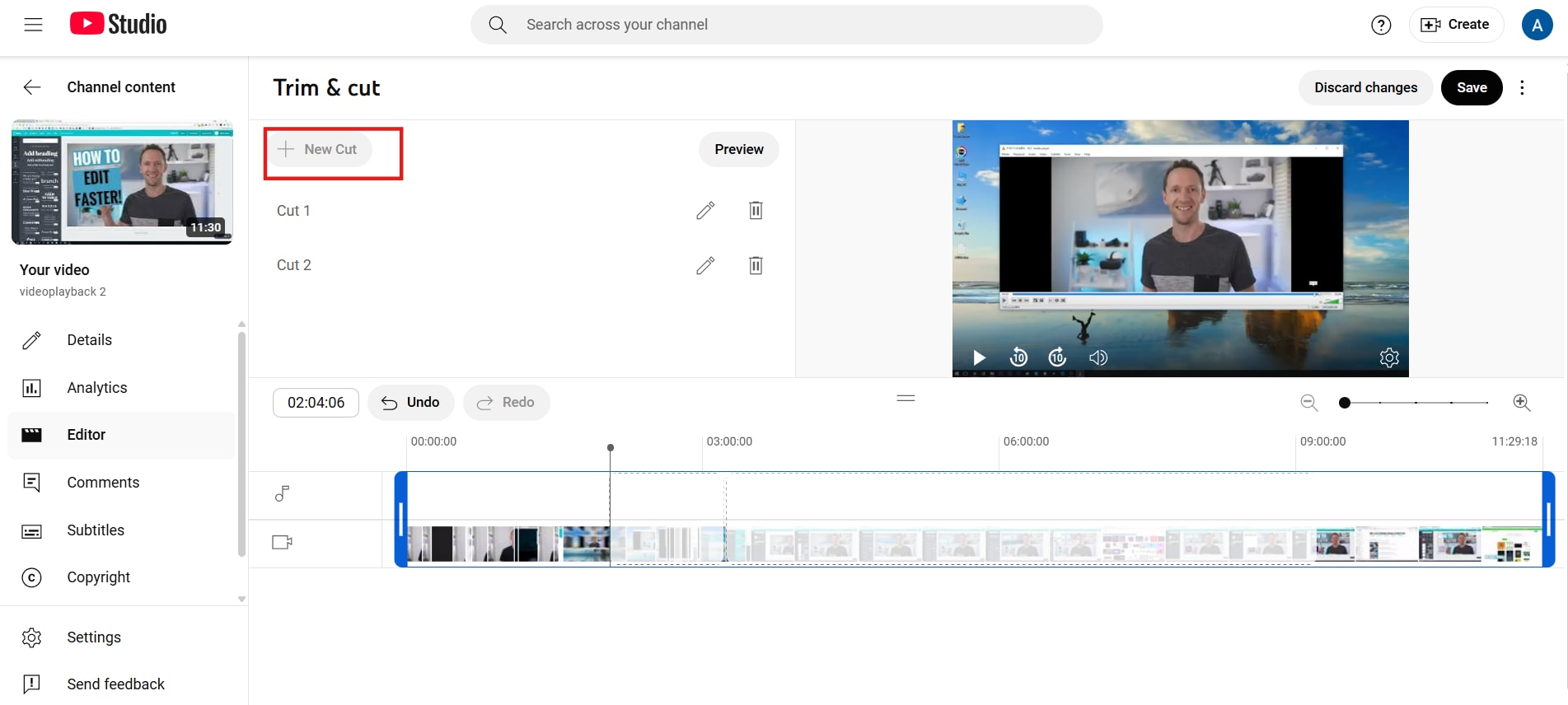
Task: Click the Create button
Action: coord(1456,25)
